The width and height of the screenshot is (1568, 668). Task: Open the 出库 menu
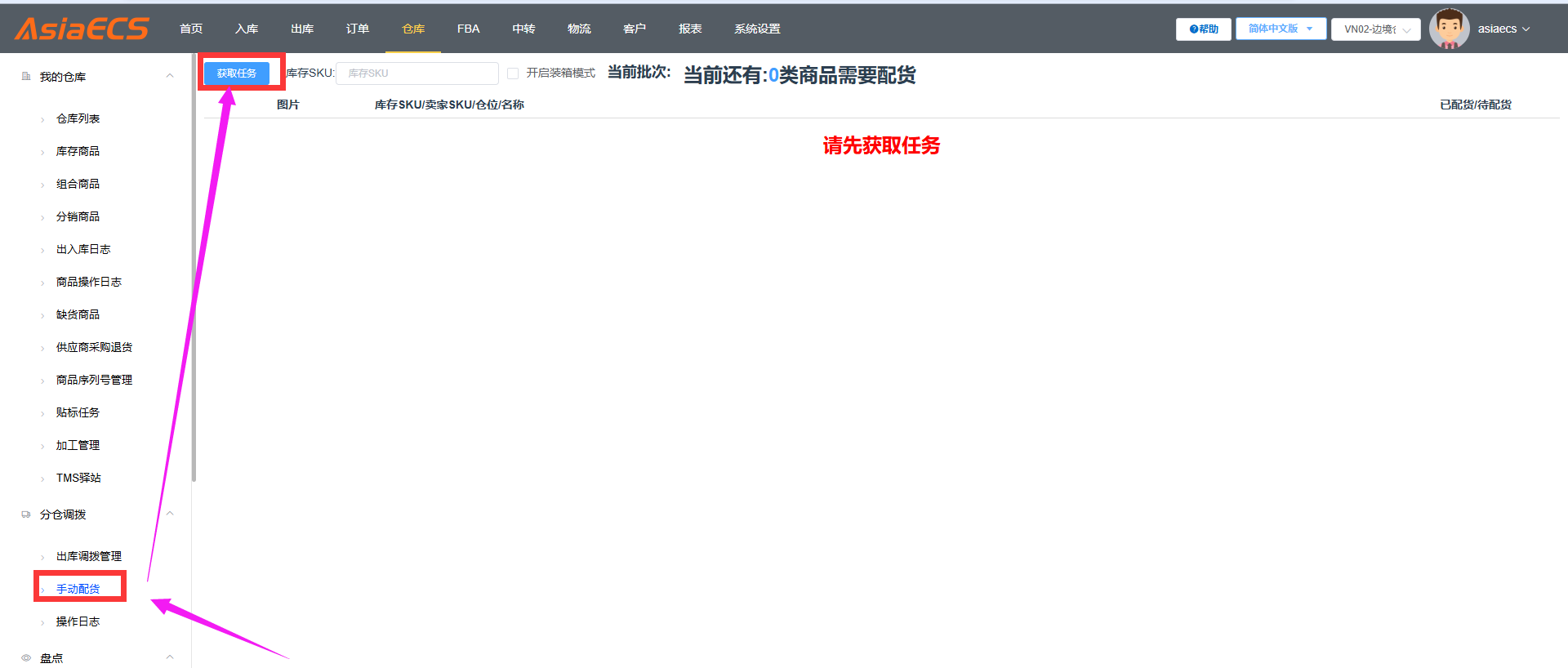(302, 29)
